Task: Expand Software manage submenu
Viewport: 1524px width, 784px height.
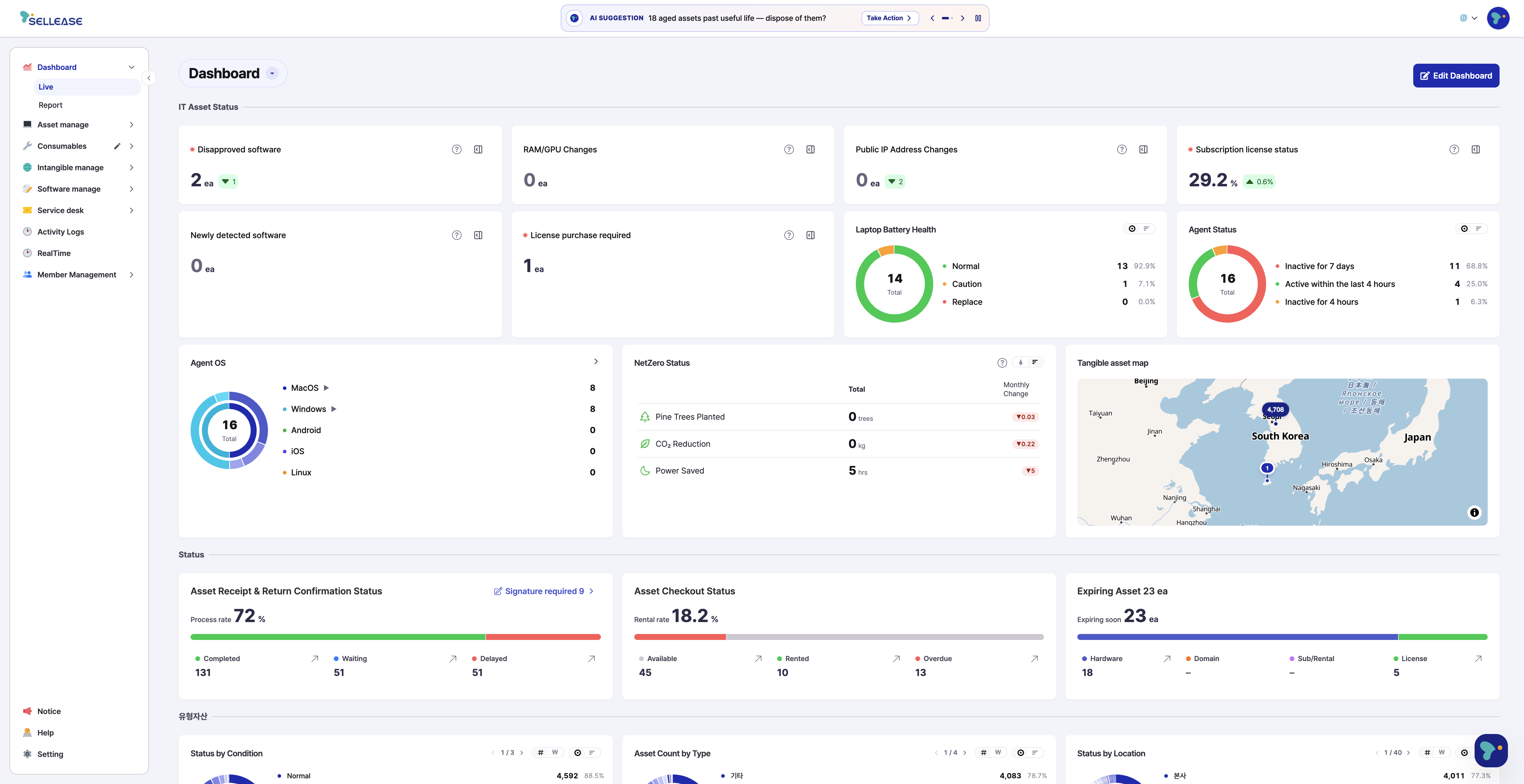Action: coord(131,189)
